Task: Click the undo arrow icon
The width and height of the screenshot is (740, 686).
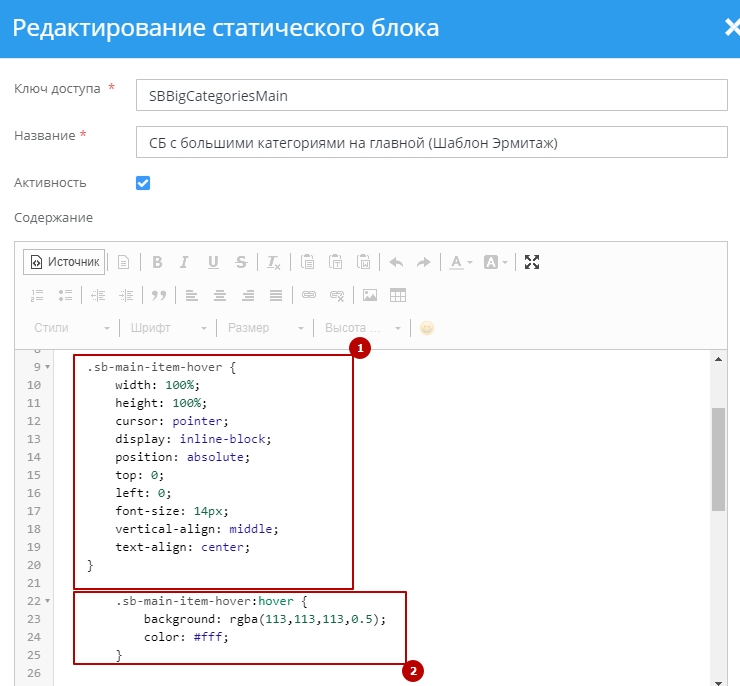Action: pos(396,262)
